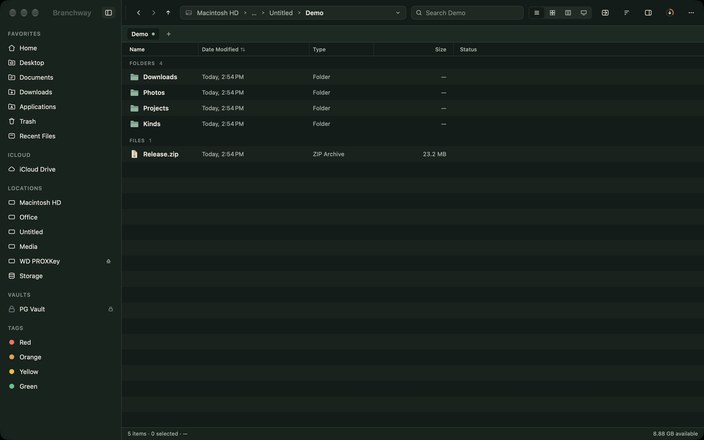
Task: Click the dual-pane split icon
Action: tap(605, 13)
